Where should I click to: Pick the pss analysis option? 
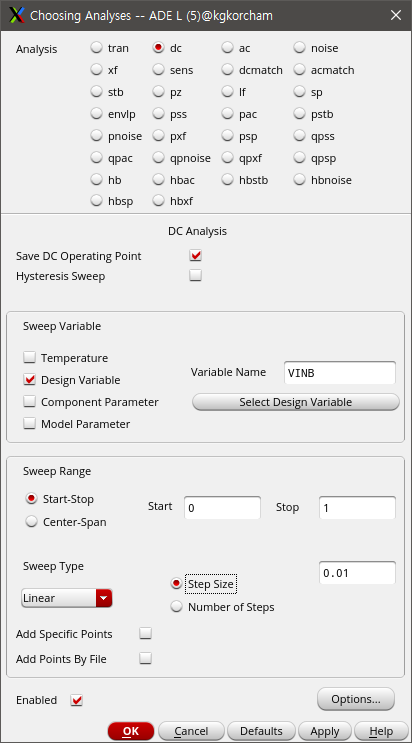tap(159, 114)
